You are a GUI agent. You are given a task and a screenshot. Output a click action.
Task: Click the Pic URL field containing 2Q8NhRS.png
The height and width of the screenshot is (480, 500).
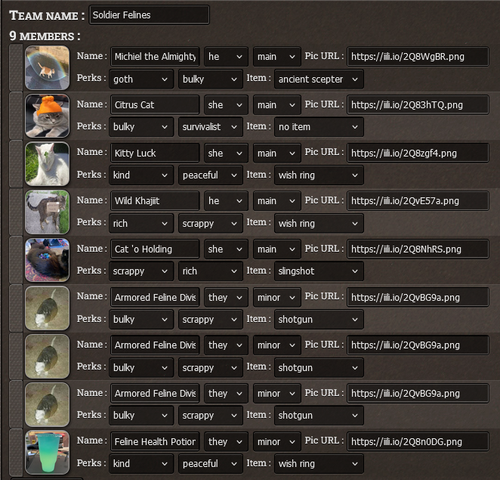click(x=418, y=249)
